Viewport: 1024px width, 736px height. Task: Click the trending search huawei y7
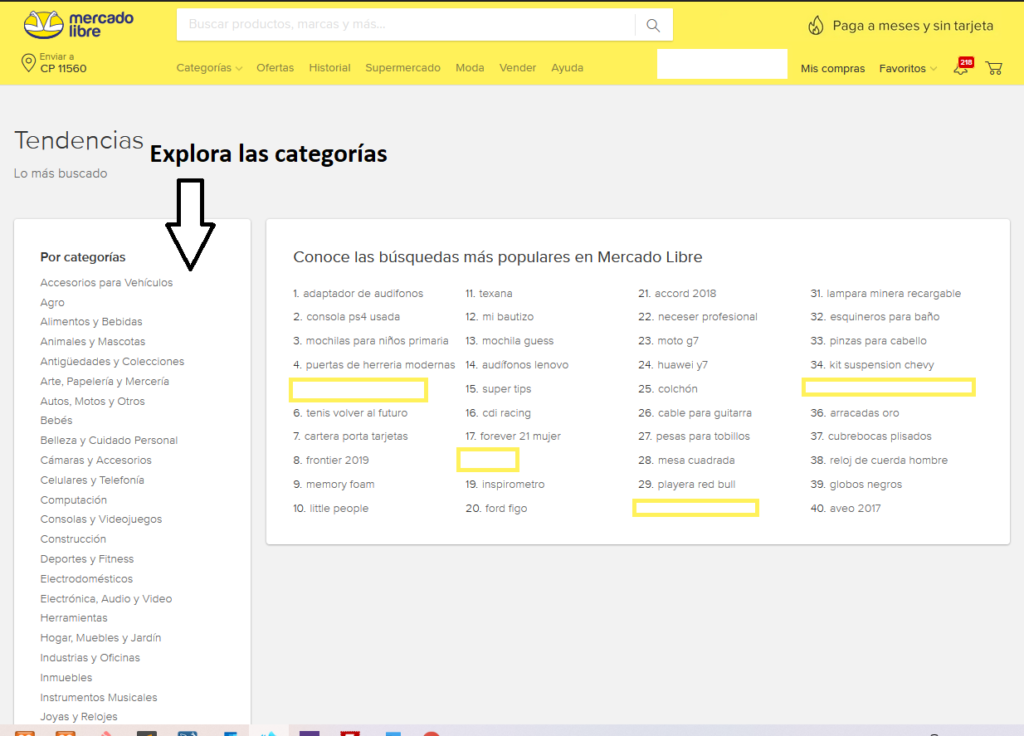(684, 365)
